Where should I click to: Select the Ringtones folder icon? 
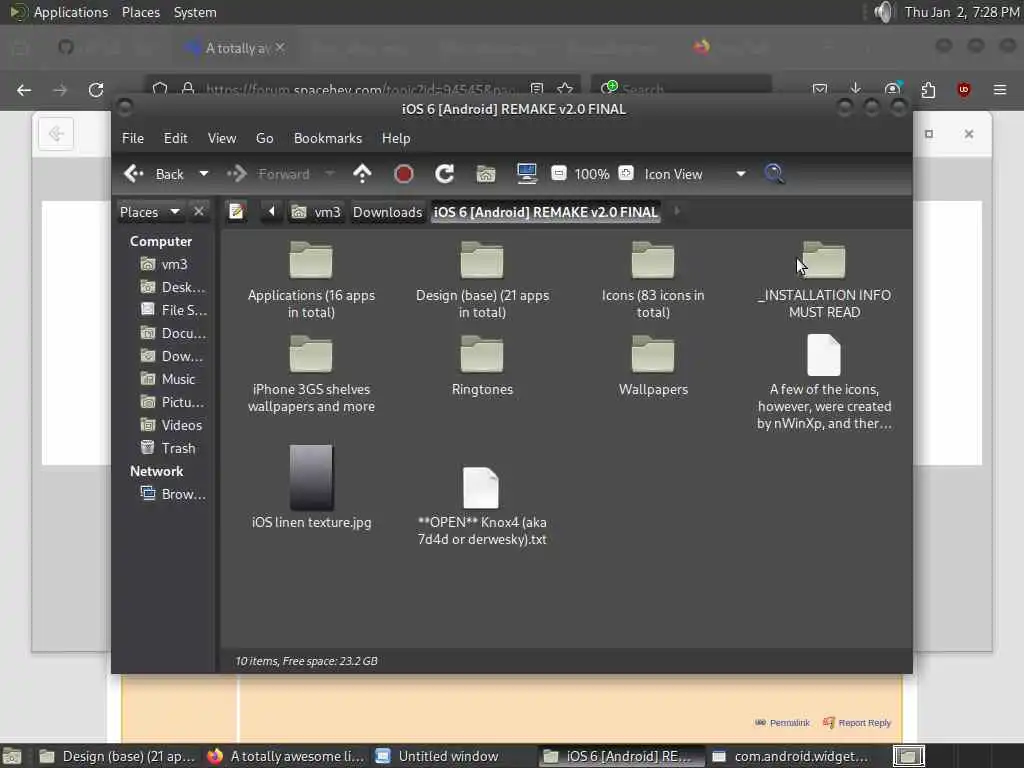482,354
